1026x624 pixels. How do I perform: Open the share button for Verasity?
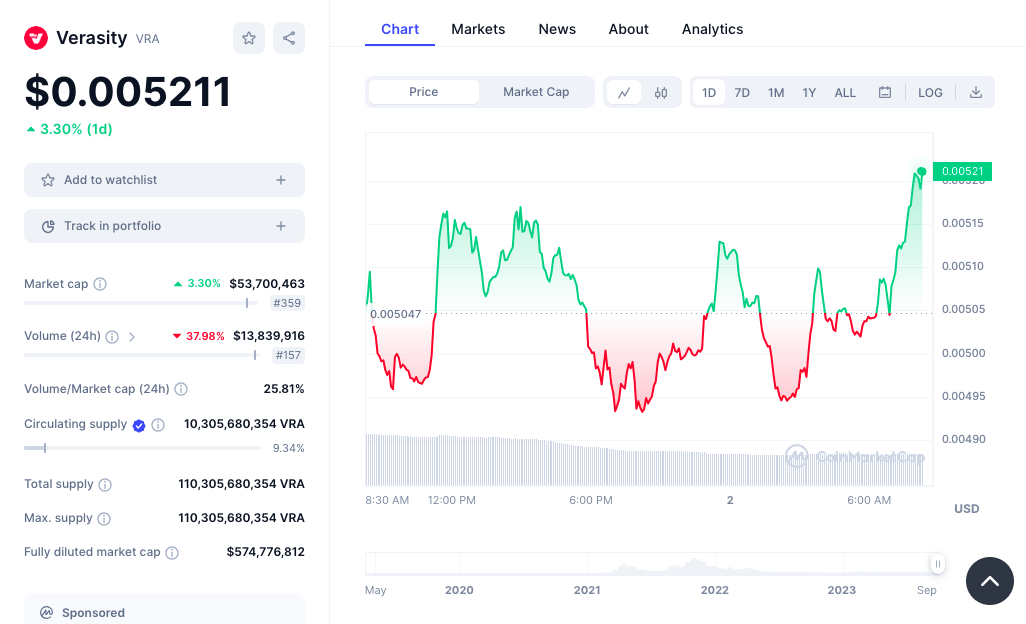coord(289,38)
